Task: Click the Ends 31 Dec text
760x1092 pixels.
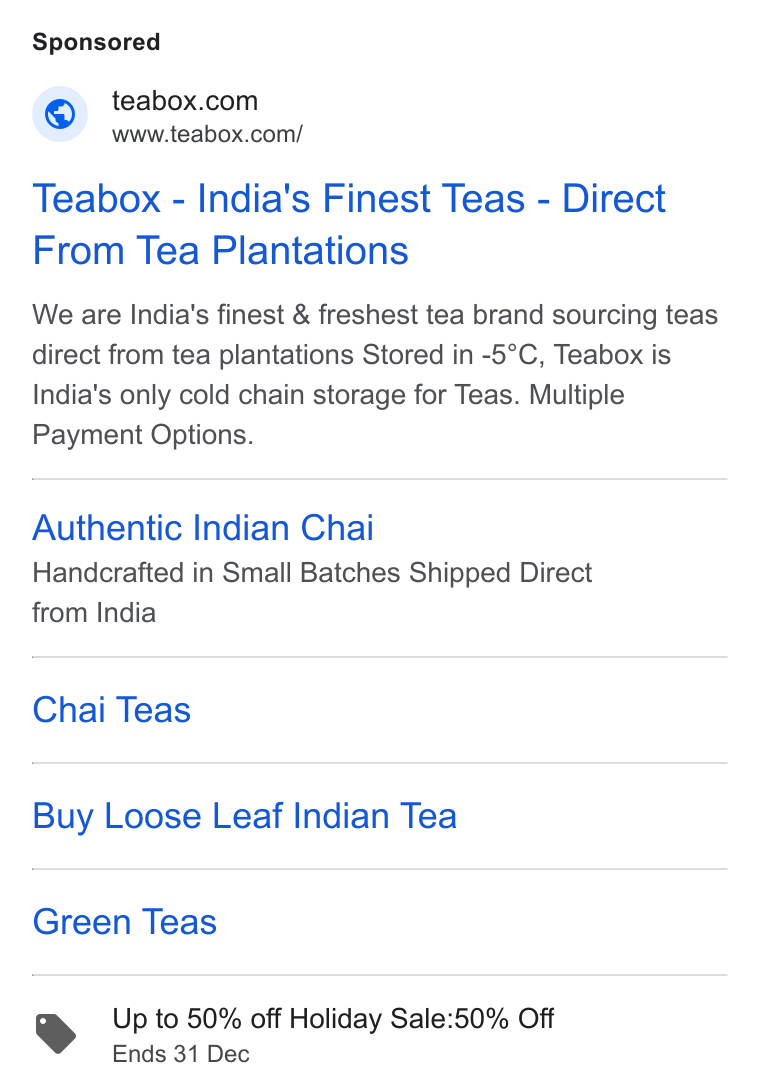Action: (x=181, y=1054)
